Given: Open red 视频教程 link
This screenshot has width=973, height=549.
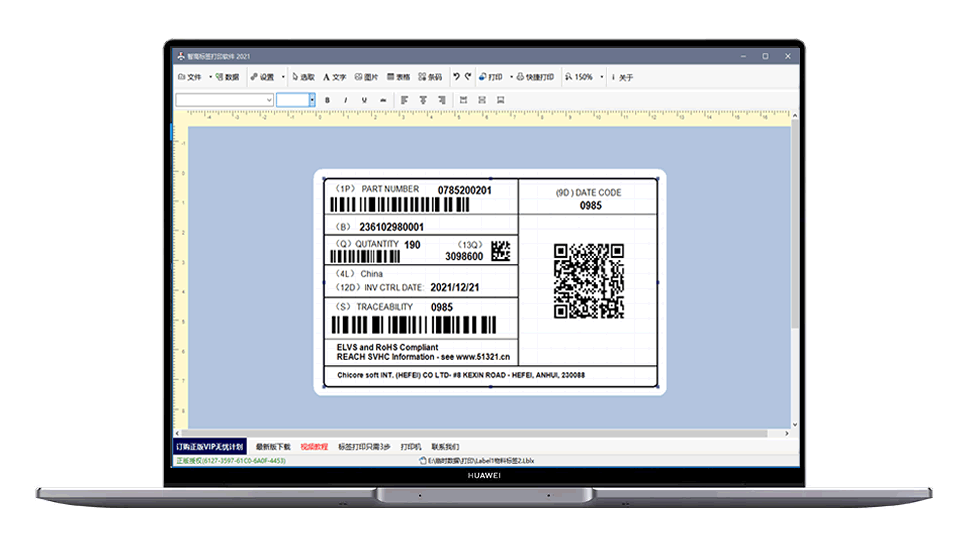Looking at the screenshot, I should pos(314,447).
